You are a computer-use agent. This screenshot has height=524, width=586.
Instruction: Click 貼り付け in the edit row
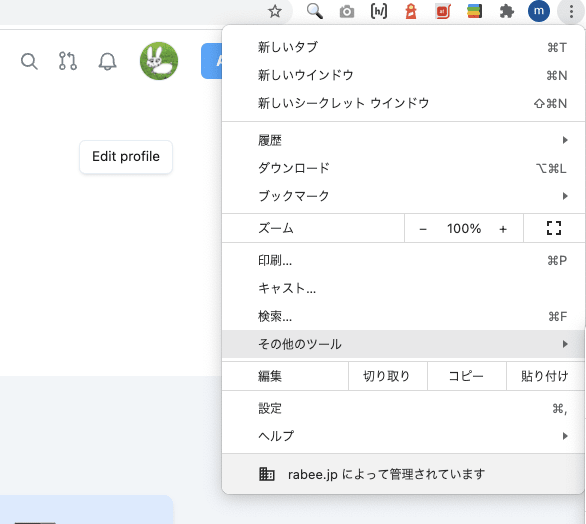[546, 376]
